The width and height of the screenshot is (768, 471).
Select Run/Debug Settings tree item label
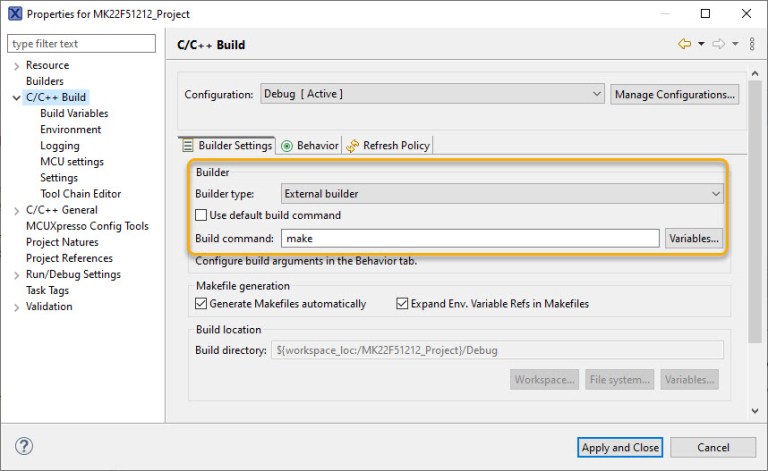click(73, 274)
